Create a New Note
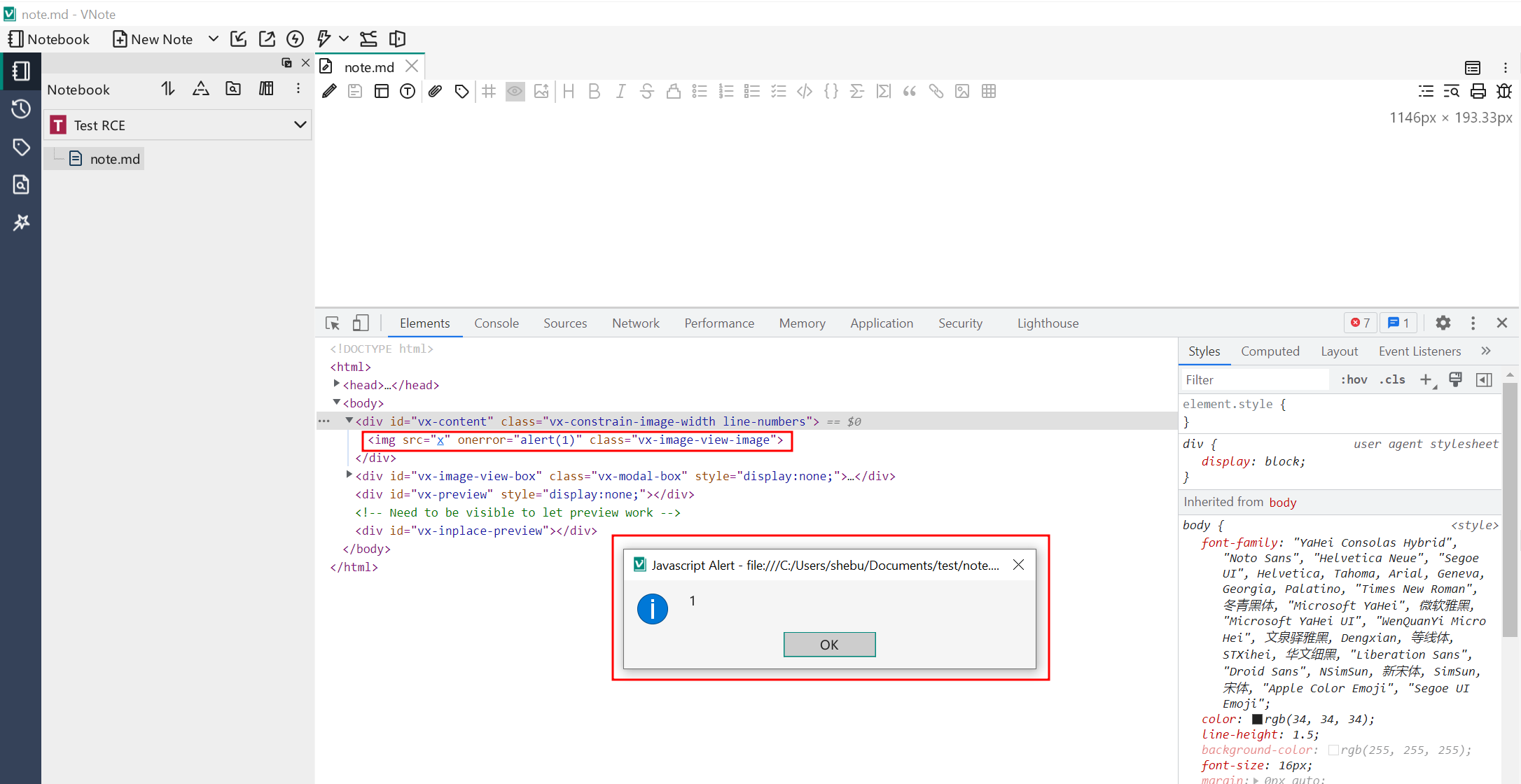Screen dimensions: 1521x784 point(153,39)
